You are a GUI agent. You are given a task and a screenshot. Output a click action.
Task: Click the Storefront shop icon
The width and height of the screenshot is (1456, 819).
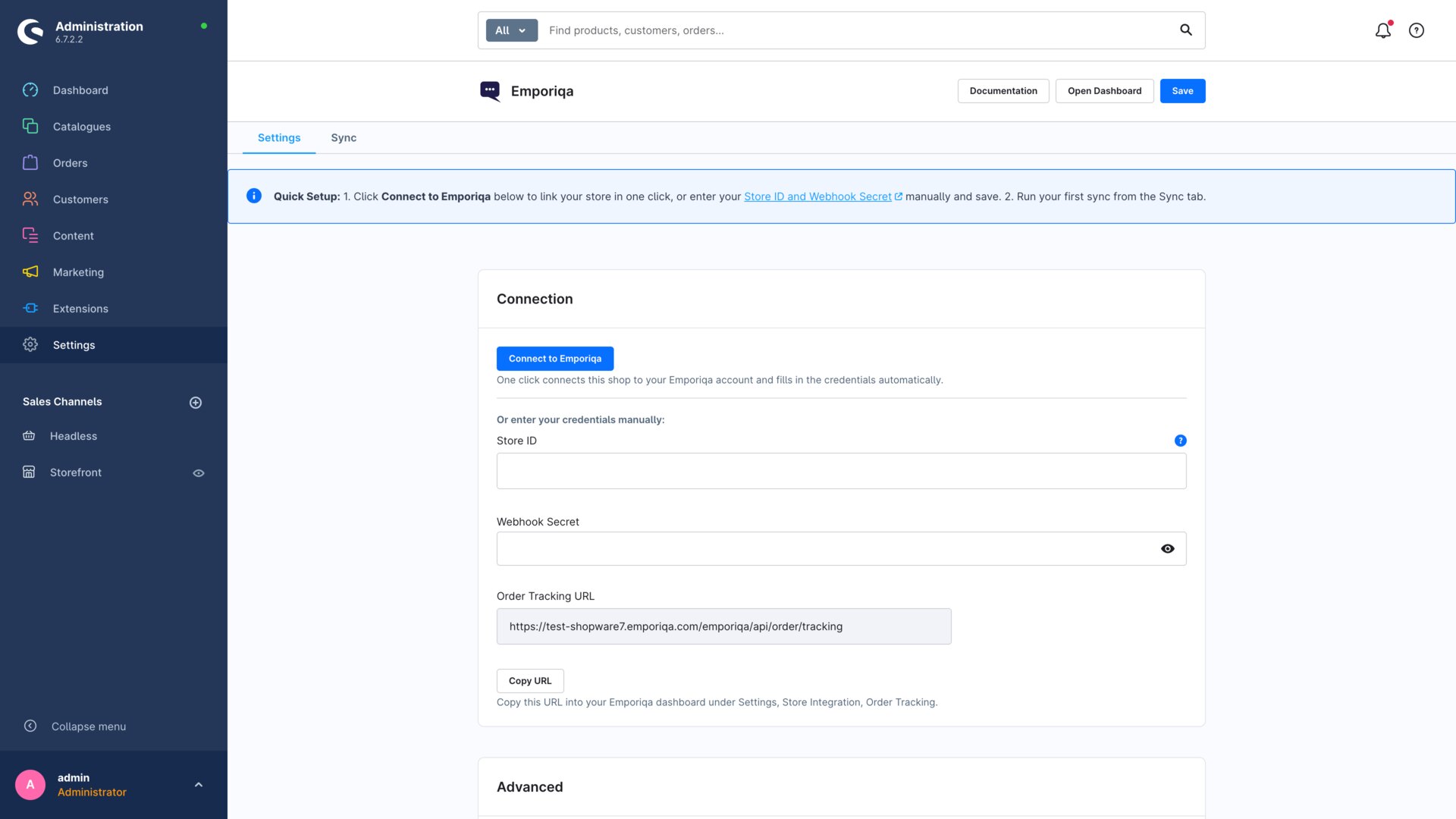coord(29,472)
